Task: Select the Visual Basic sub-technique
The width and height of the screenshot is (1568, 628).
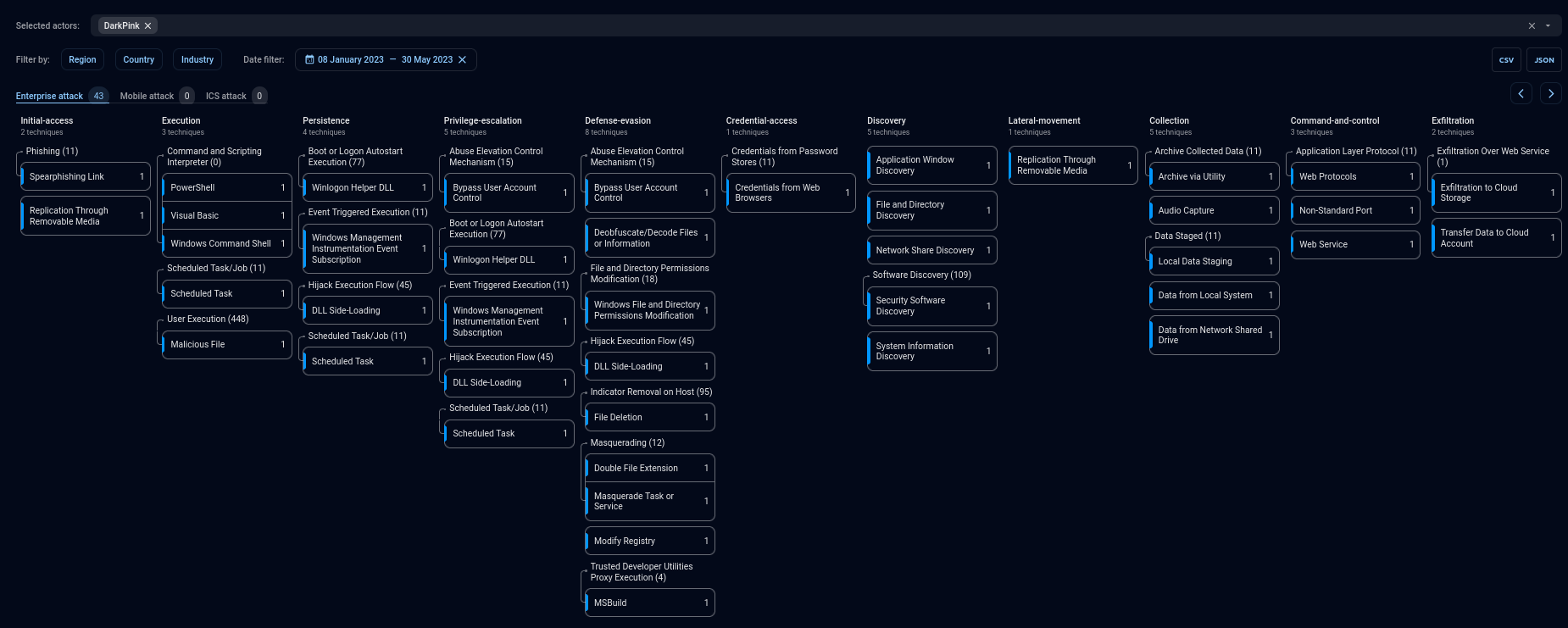Action: tap(227, 215)
